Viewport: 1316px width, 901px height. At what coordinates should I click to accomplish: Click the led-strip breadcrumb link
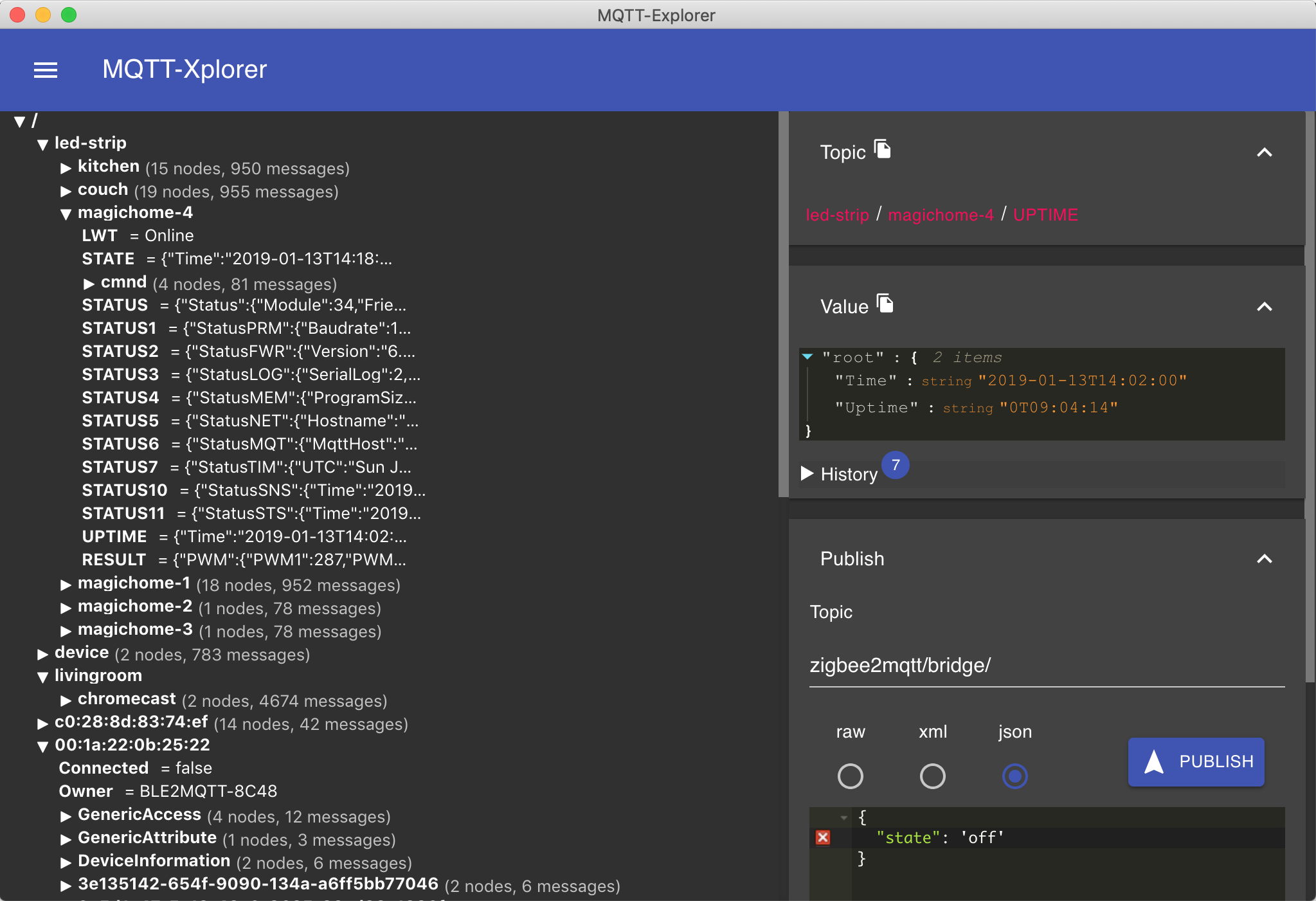pos(837,215)
